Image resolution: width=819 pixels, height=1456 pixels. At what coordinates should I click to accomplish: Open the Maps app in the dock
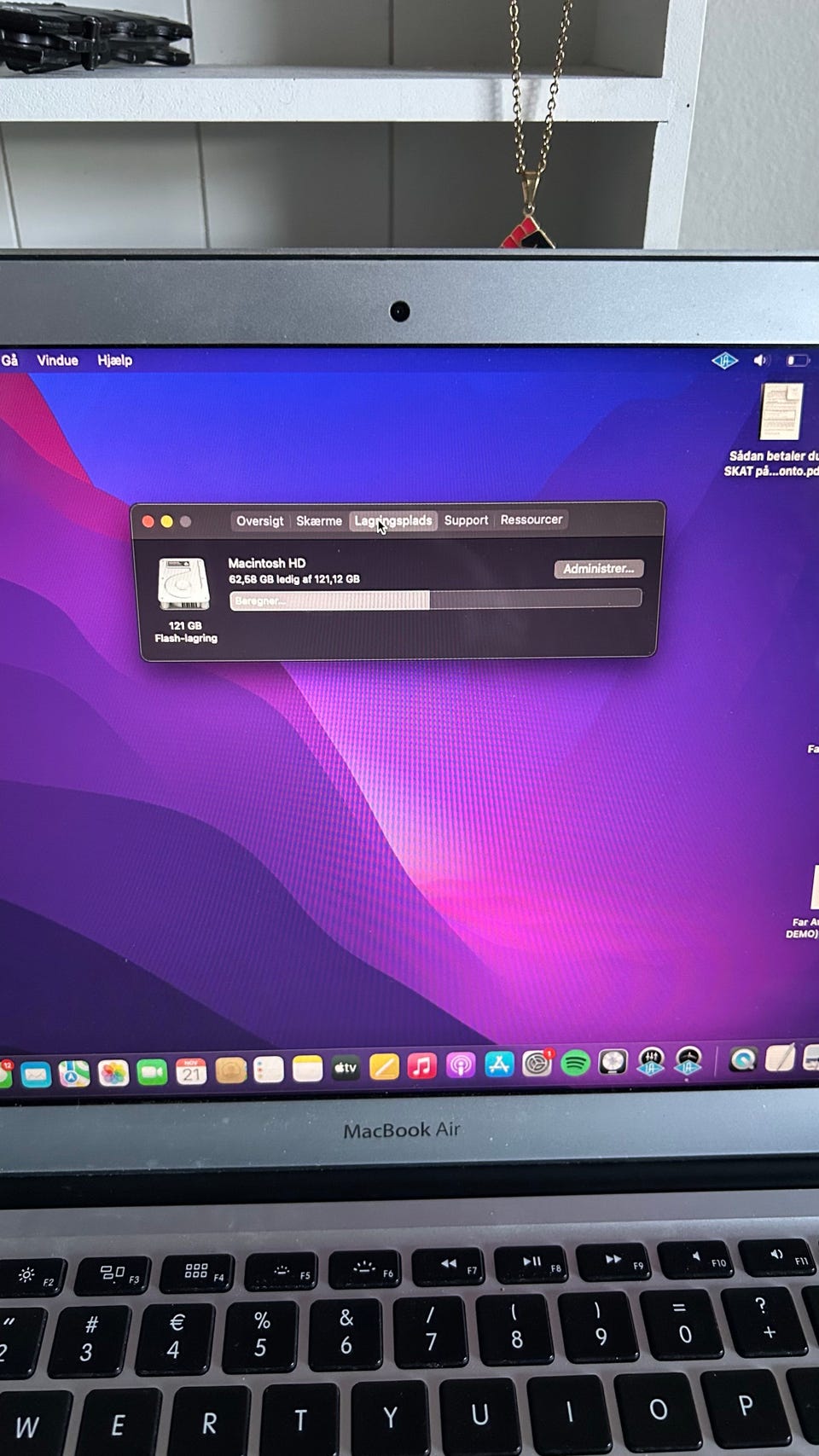[x=74, y=1073]
